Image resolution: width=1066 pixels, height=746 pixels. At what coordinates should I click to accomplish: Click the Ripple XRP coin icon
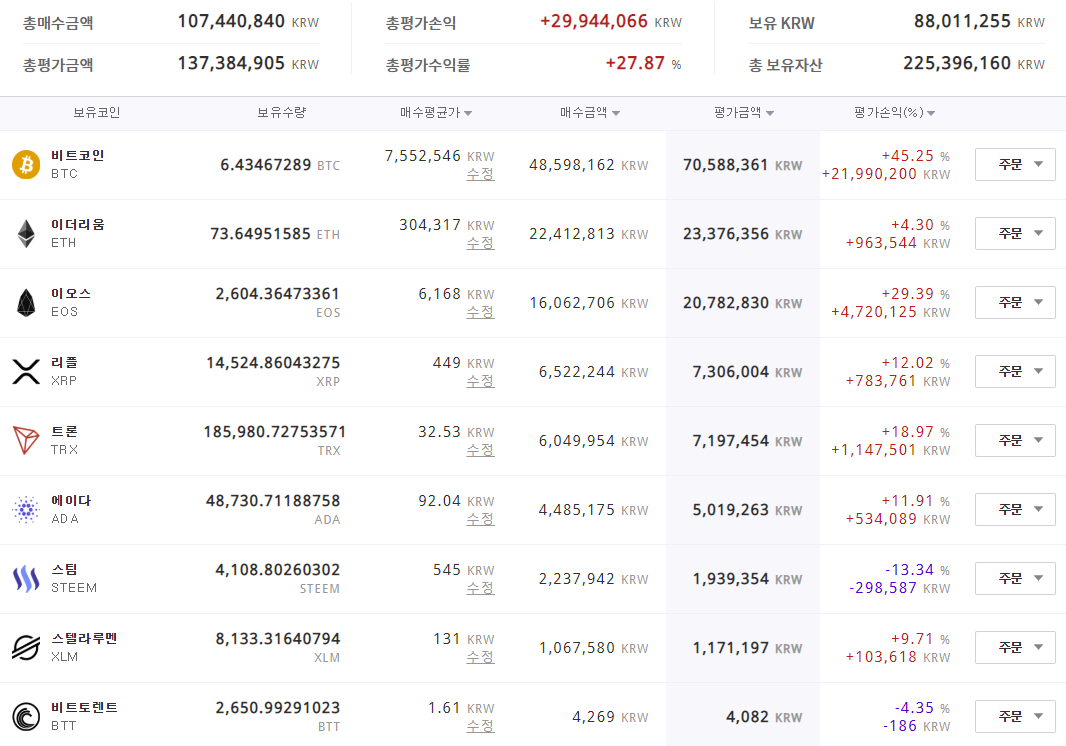[26, 371]
